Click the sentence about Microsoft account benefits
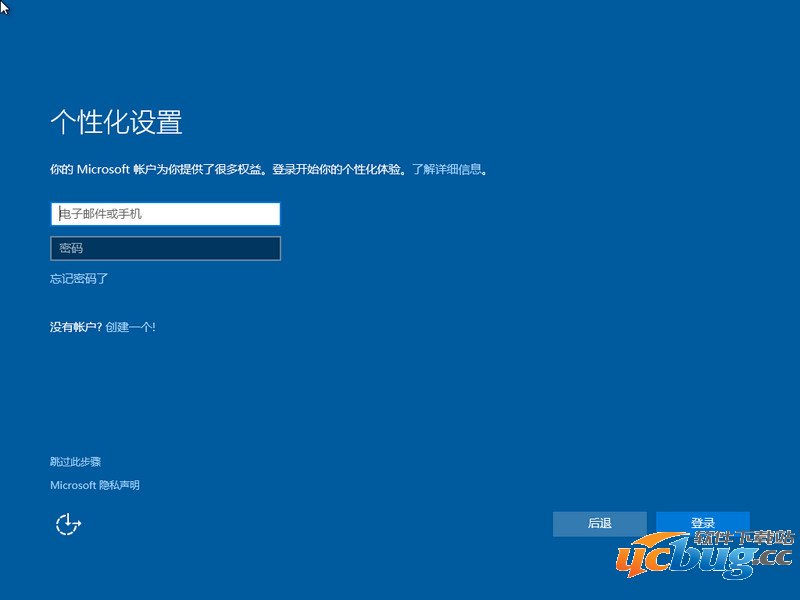The width and height of the screenshot is (800, 600). click(x=158, y=170)
